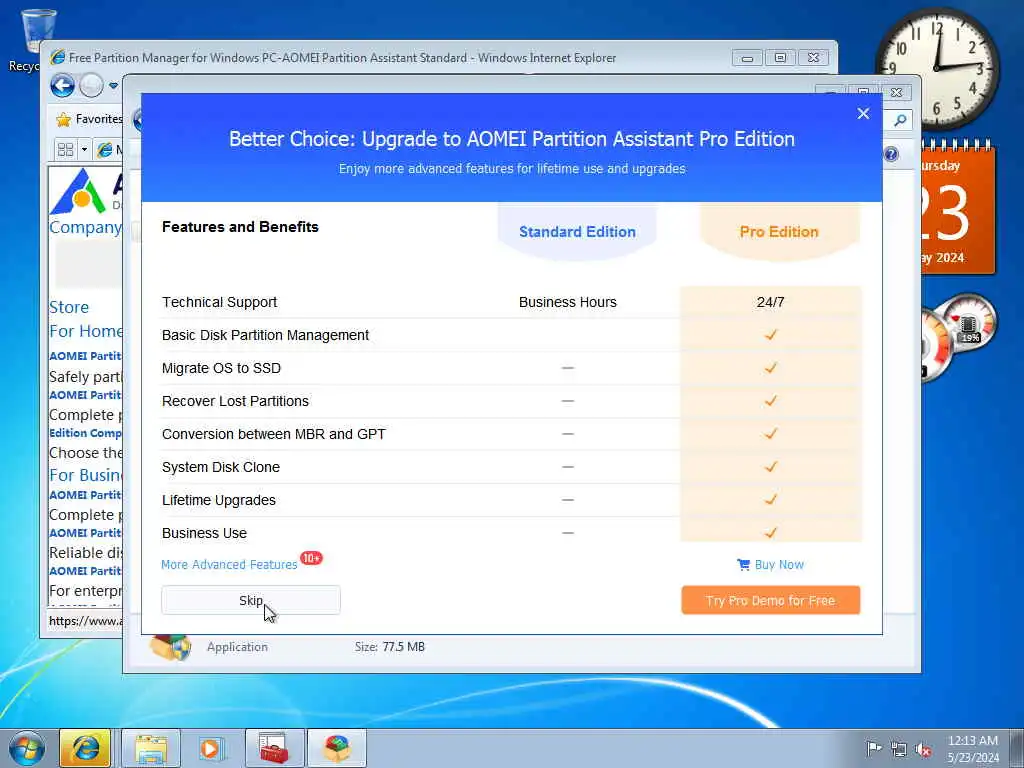Click Basic Disk Partition Management label
The image size is (1024, 768).
265,335
